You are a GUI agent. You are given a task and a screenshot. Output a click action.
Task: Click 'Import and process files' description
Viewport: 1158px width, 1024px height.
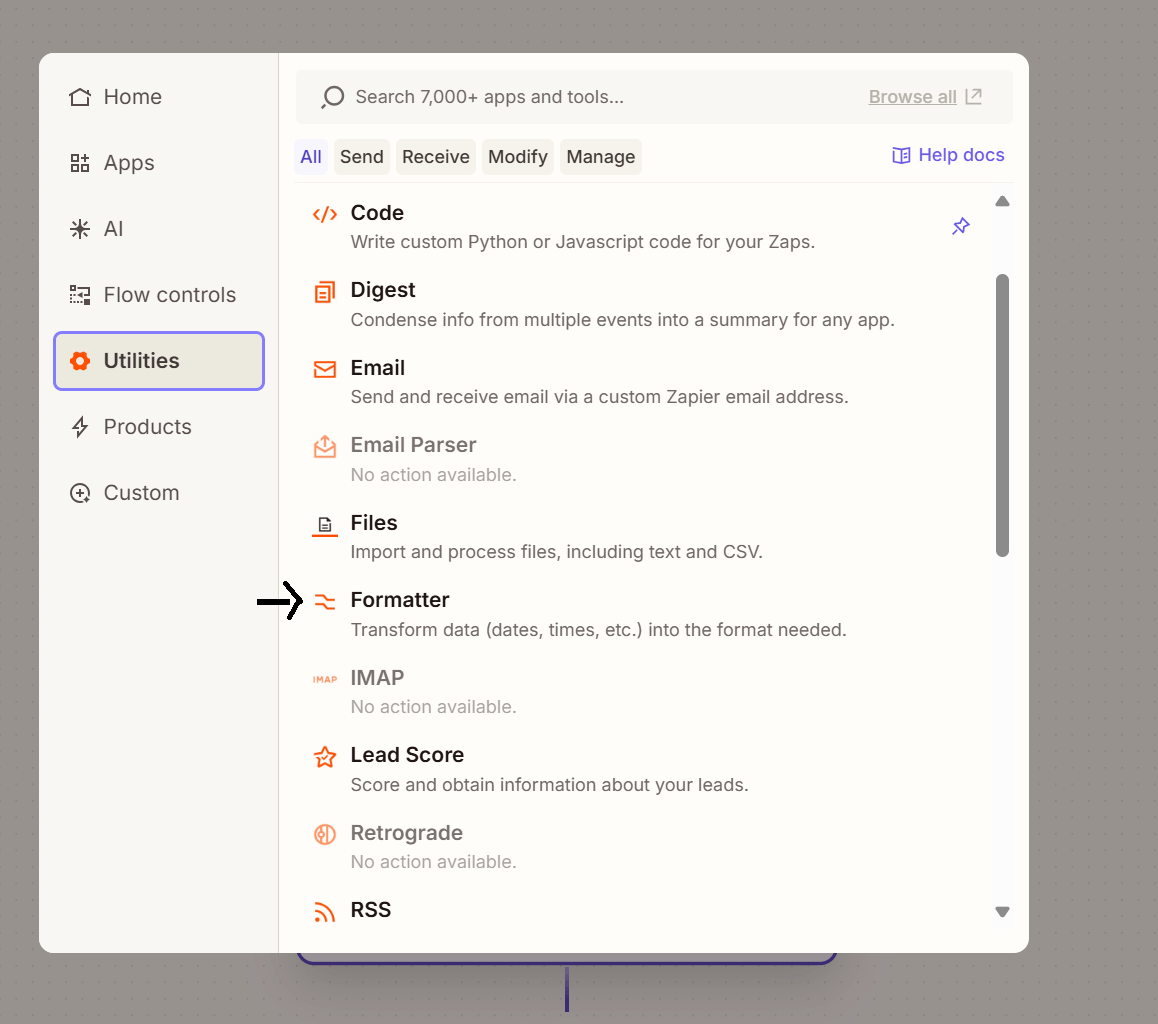(x=557, y=552)
